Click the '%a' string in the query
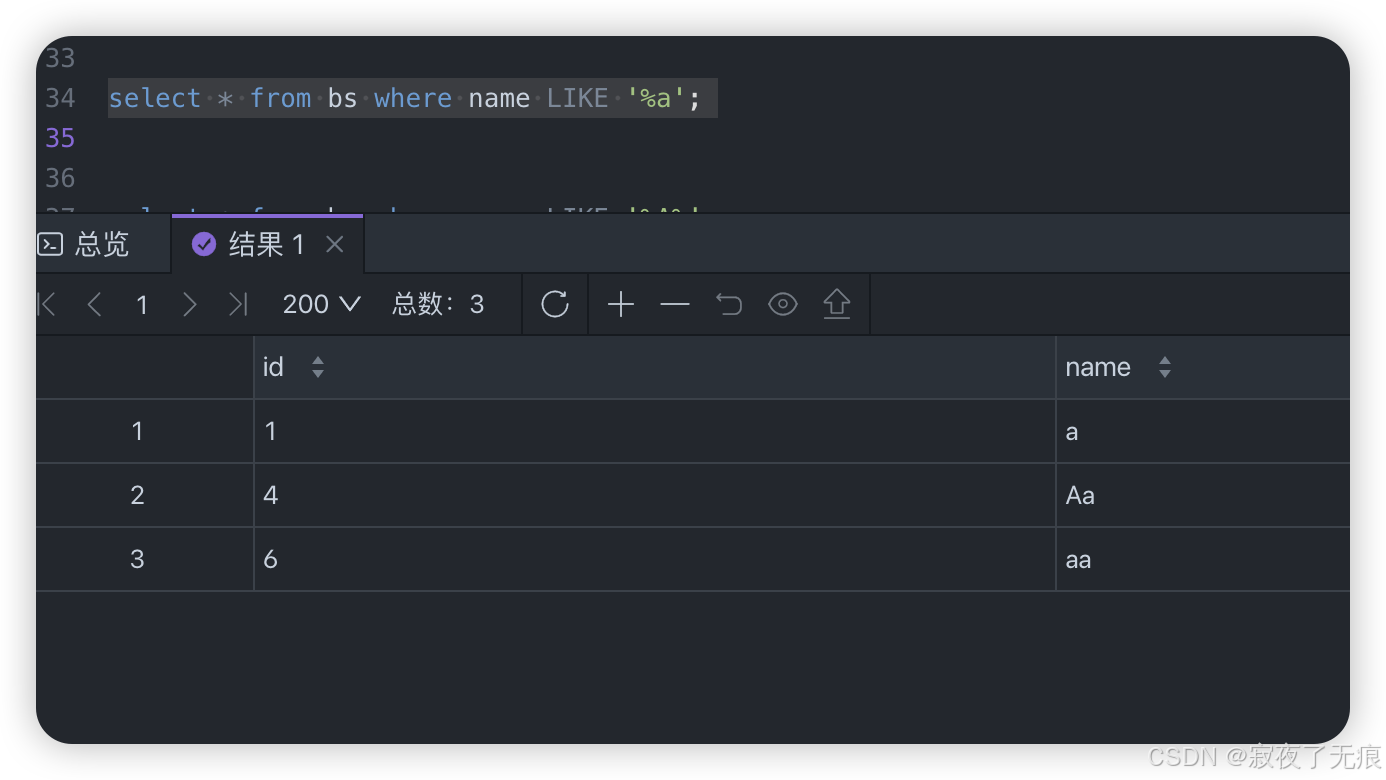The width and height of the screenshot is (1386, 780). coord(656,98)
